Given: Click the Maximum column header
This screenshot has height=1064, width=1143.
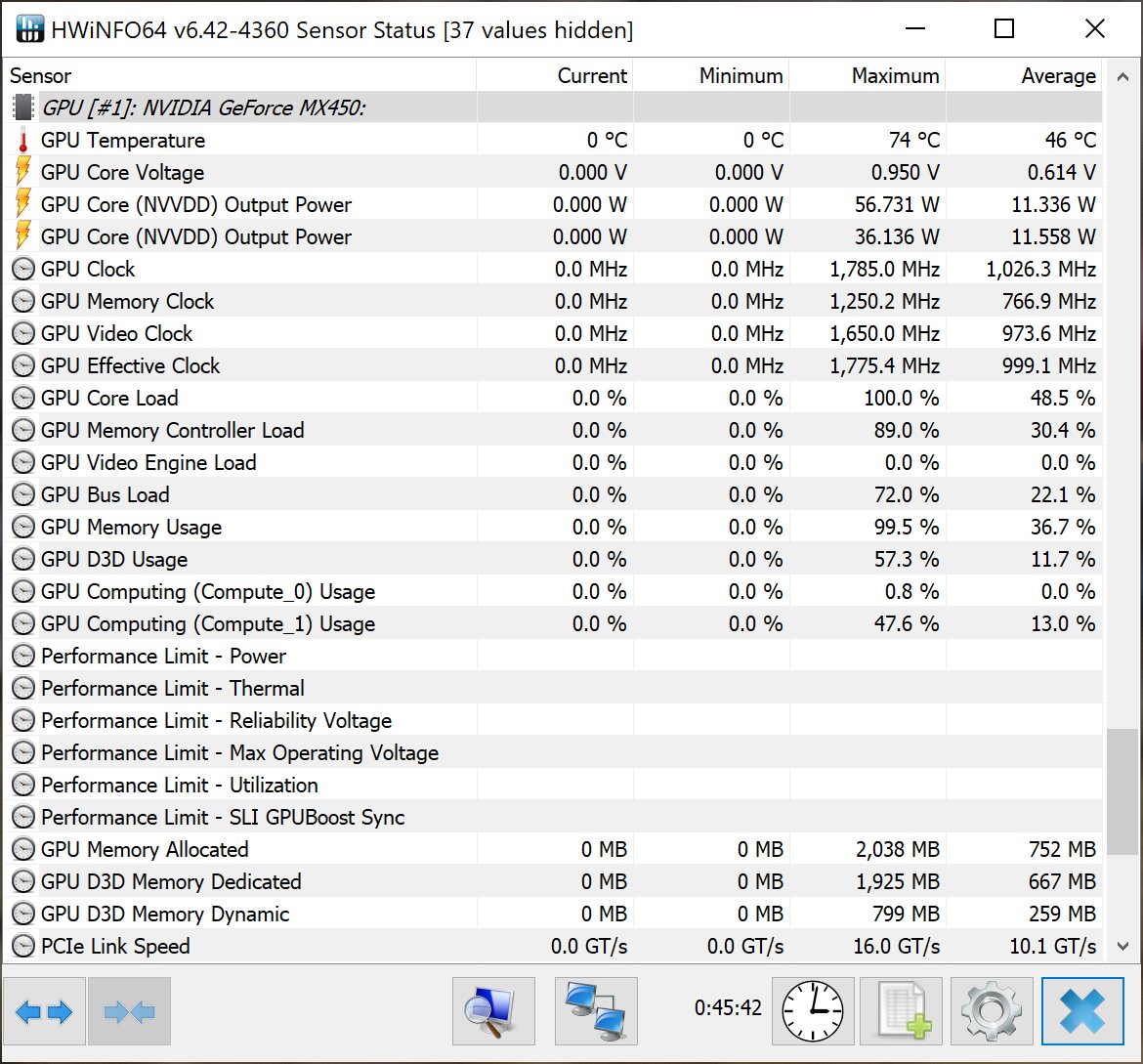Looking at the screenshot, I should tap(868, 76).
